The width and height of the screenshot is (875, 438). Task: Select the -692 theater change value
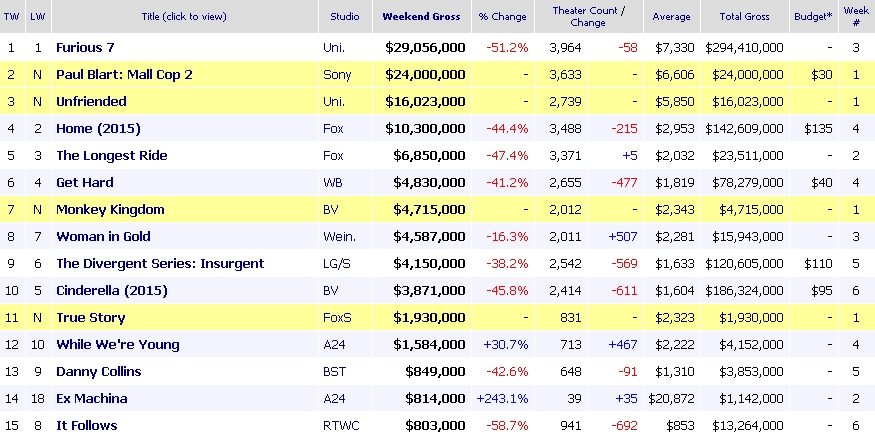624,426
